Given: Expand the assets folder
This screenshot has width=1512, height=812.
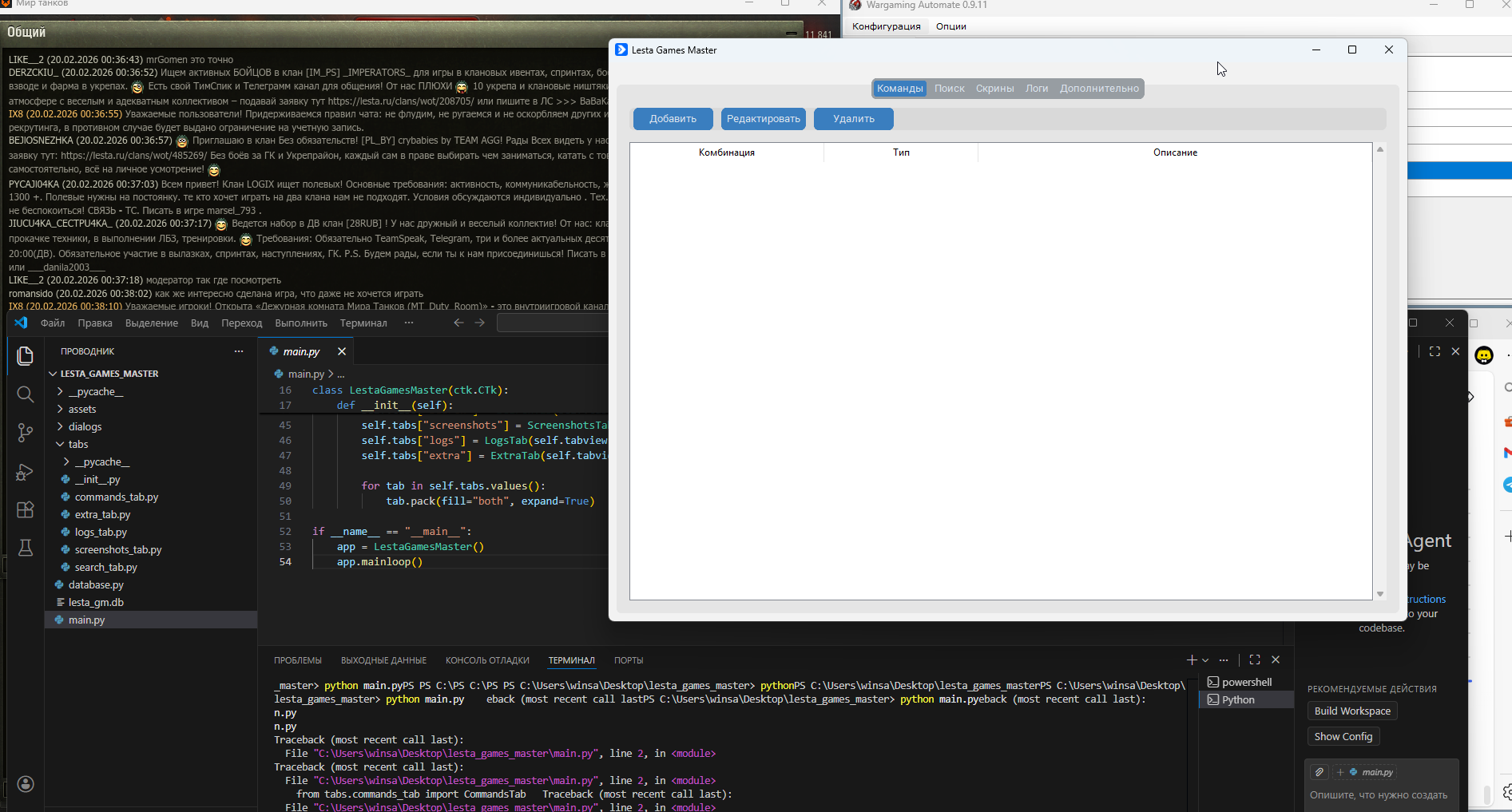Looking at the screenshot, I should (x=81, y=409).
